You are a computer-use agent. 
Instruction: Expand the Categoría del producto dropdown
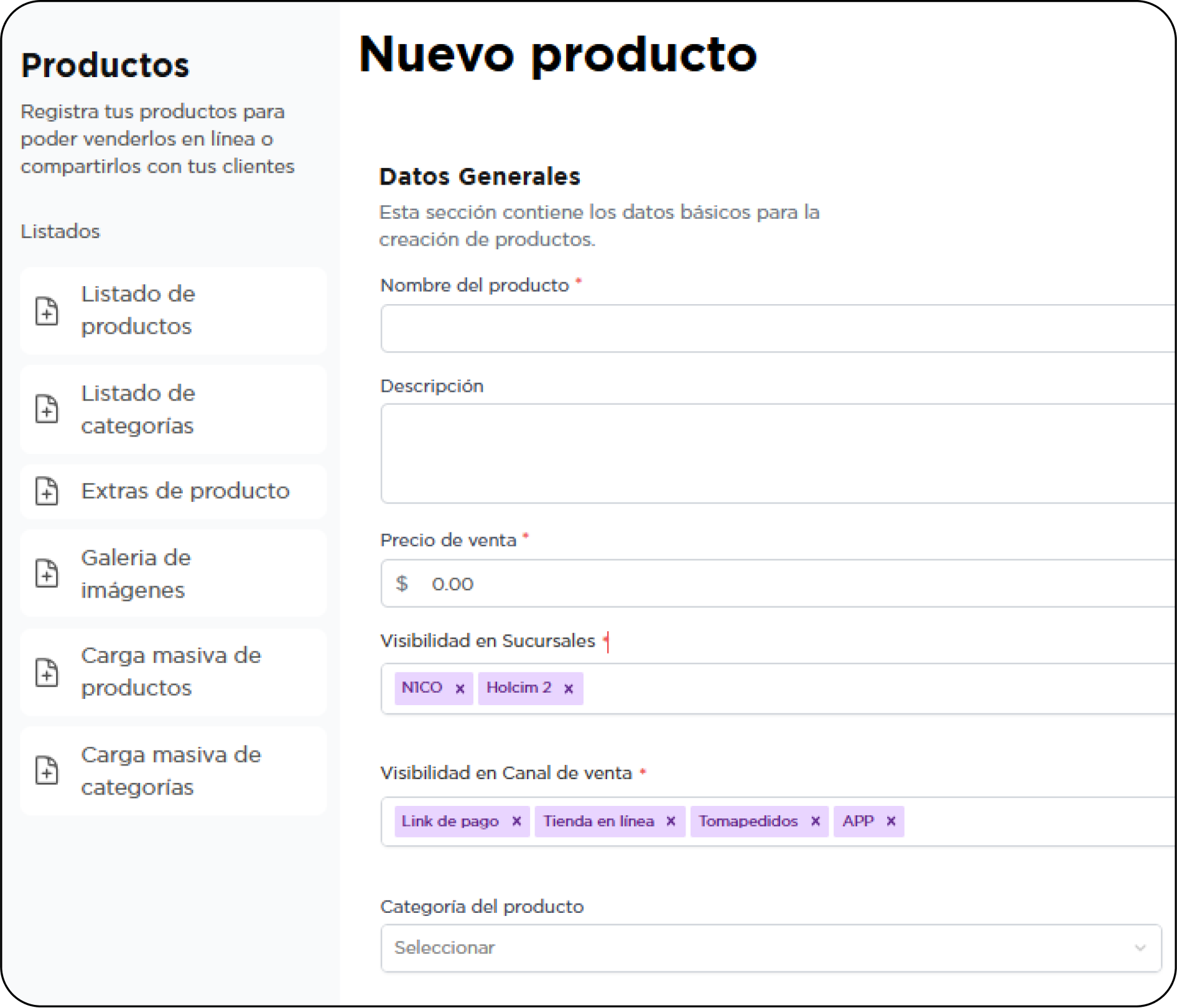[x=771, y=948]
